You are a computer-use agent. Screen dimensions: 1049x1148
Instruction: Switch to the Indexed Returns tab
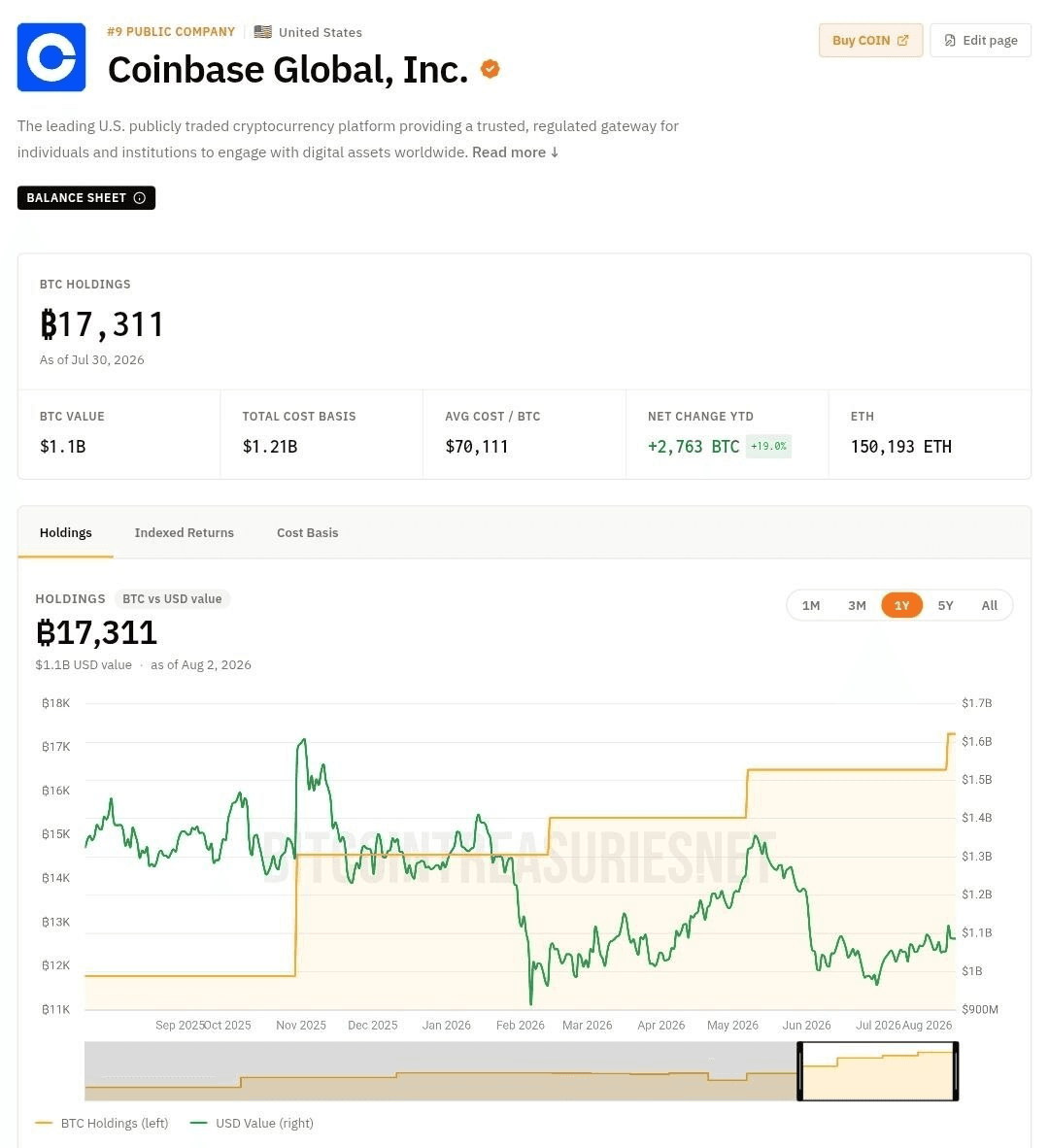[185, 532]
